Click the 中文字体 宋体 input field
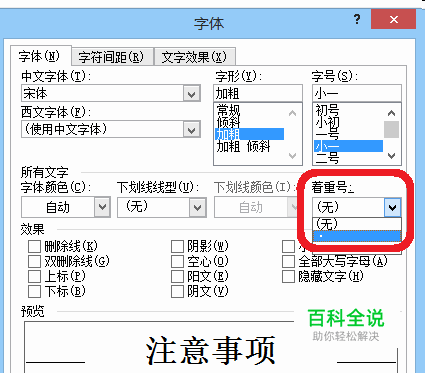Screen dimensions: 425x373 [x=102, y=93]
